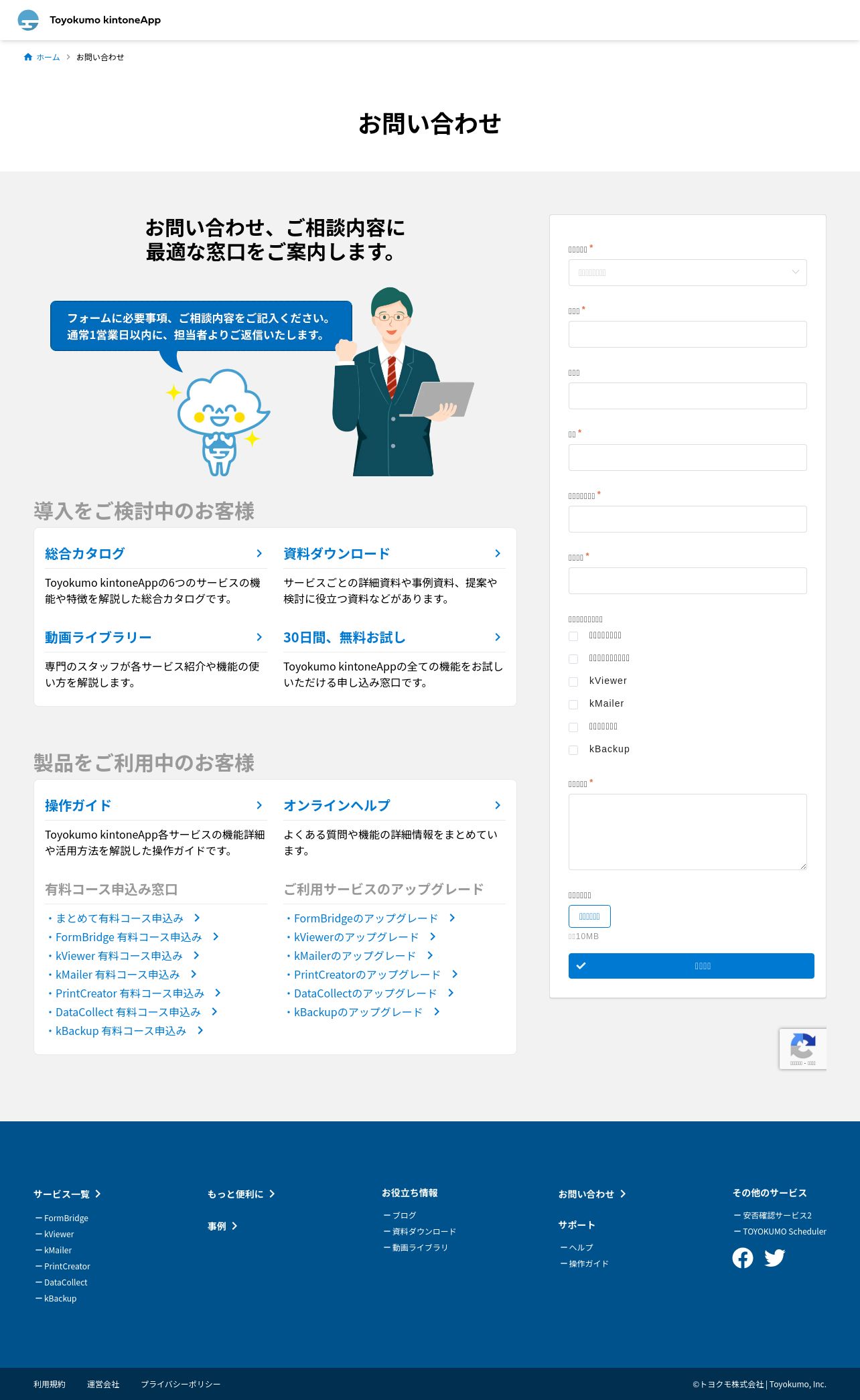860x1400 pixels.
Task: Click arrow after FormBridgeのアップグレード
Action: 452,918
